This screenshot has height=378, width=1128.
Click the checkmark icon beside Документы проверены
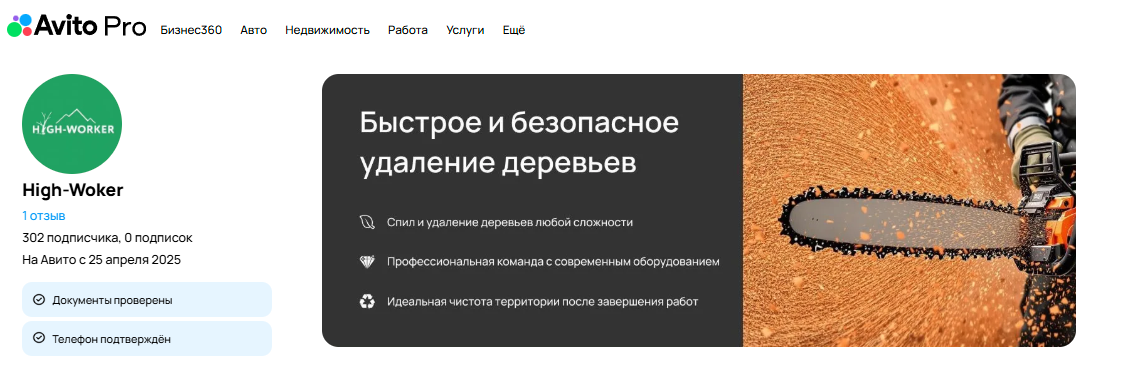[39, 300]
